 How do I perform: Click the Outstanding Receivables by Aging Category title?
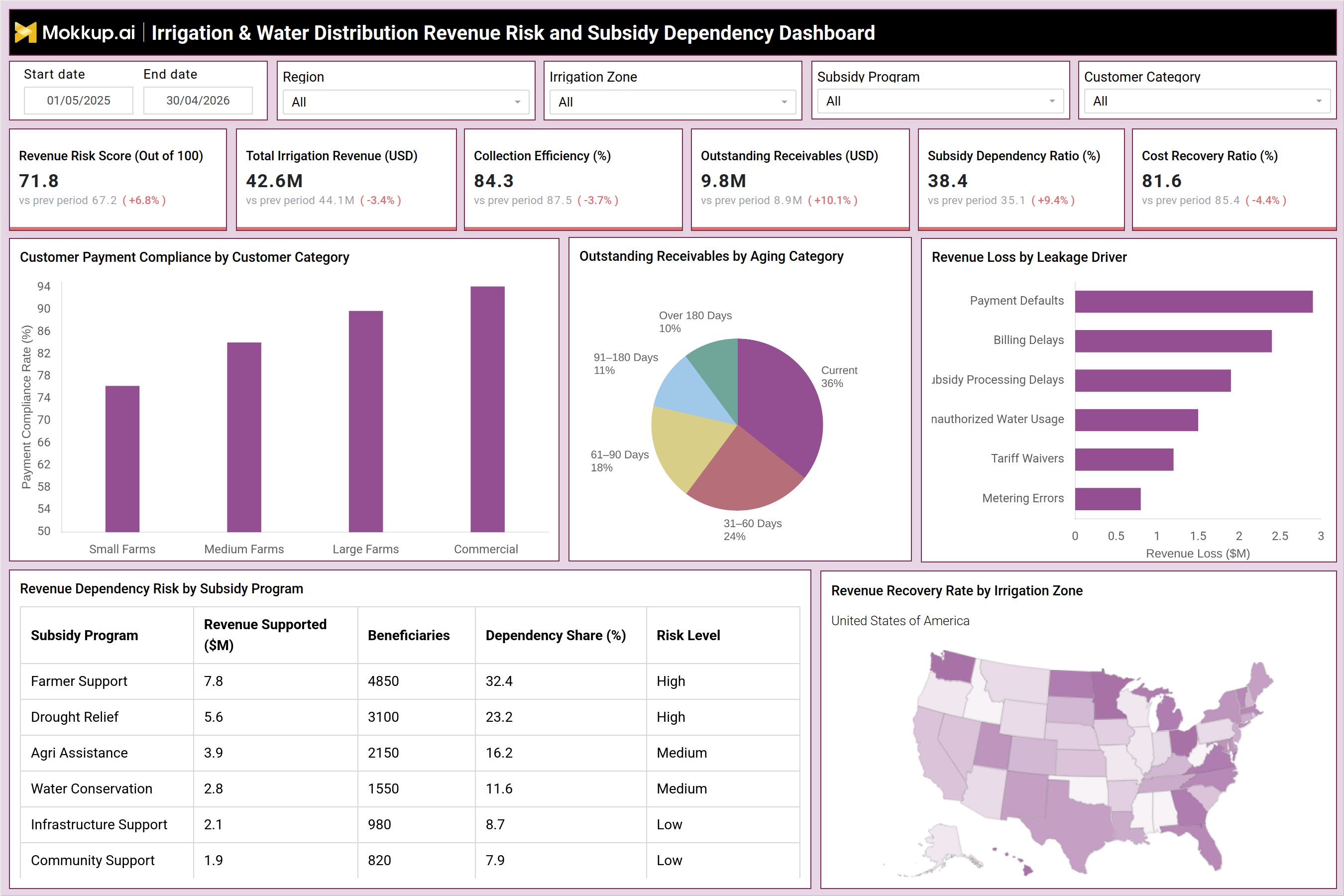point(711,256)
